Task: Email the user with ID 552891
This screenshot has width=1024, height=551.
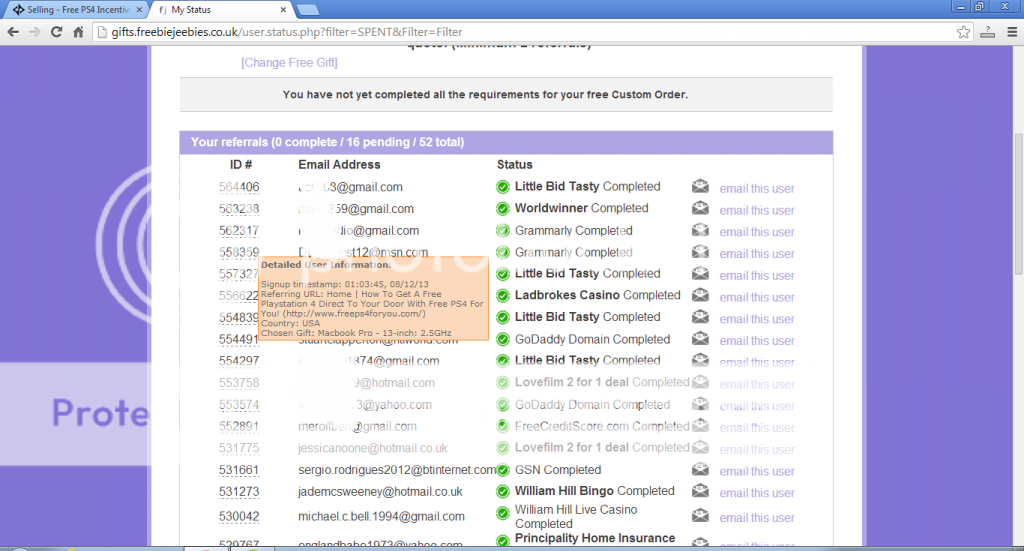Action: [757, 428]
